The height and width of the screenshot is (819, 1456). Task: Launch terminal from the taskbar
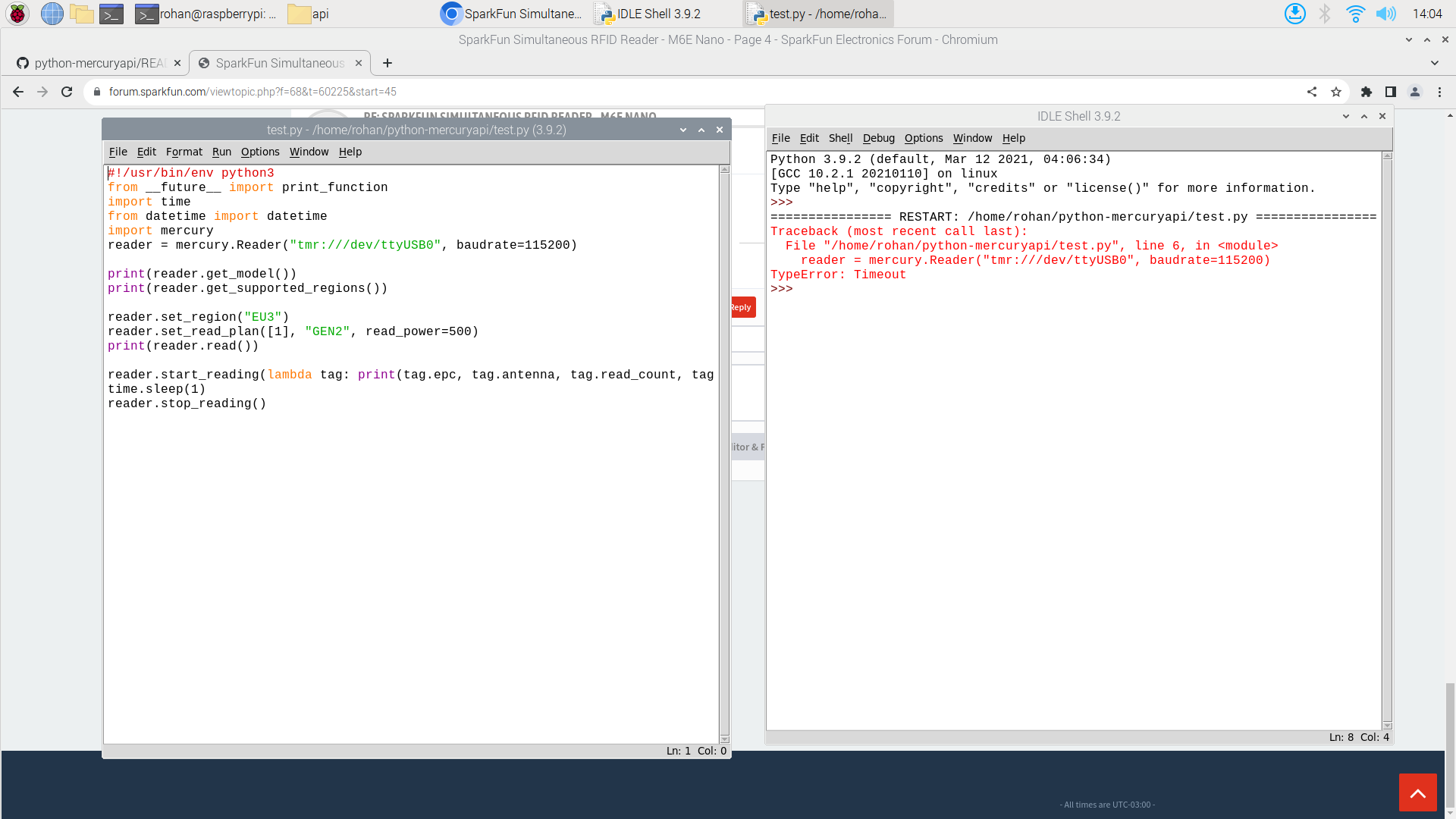[111, 14]
